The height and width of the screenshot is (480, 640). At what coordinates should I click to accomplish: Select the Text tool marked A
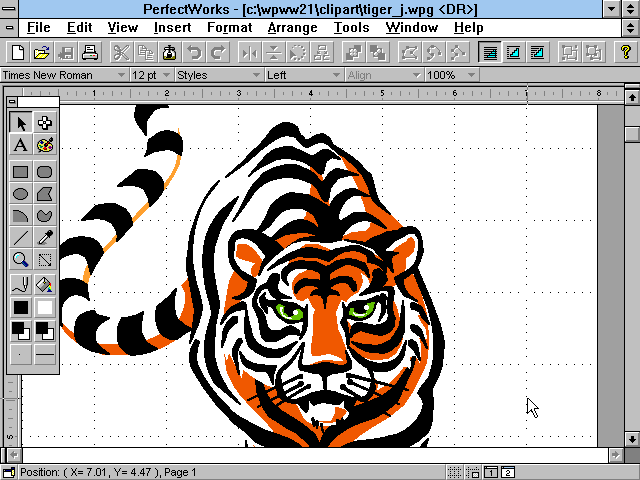pyautogui.click(x=20, y=145)
